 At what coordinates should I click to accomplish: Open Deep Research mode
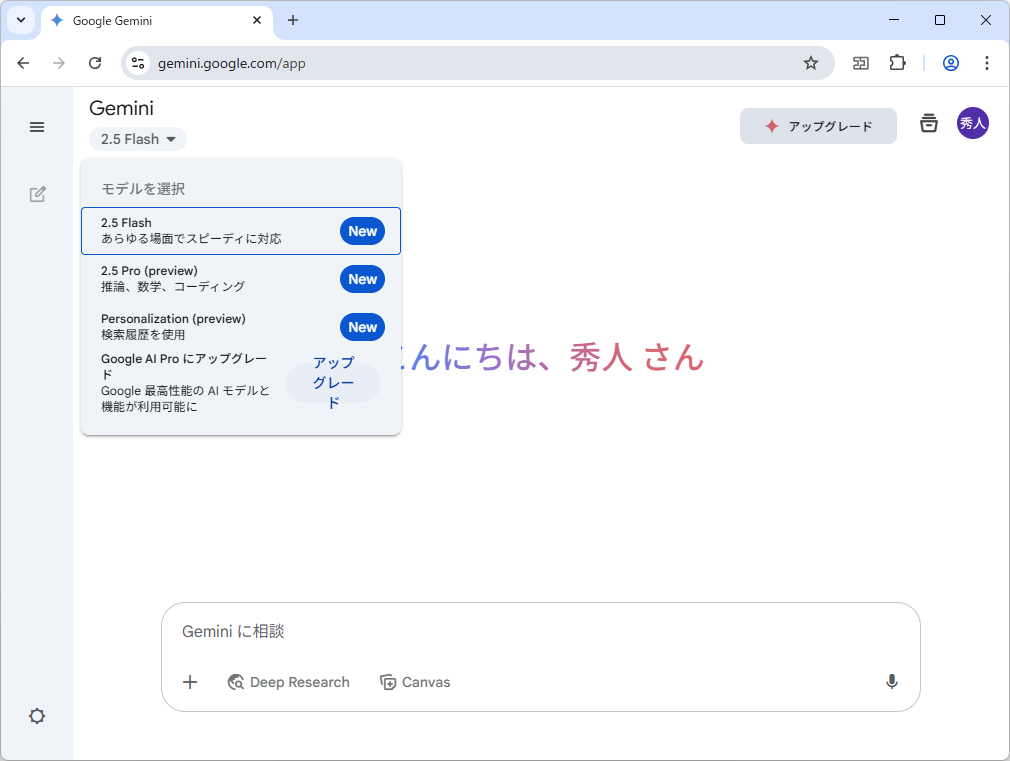point(289,682)
